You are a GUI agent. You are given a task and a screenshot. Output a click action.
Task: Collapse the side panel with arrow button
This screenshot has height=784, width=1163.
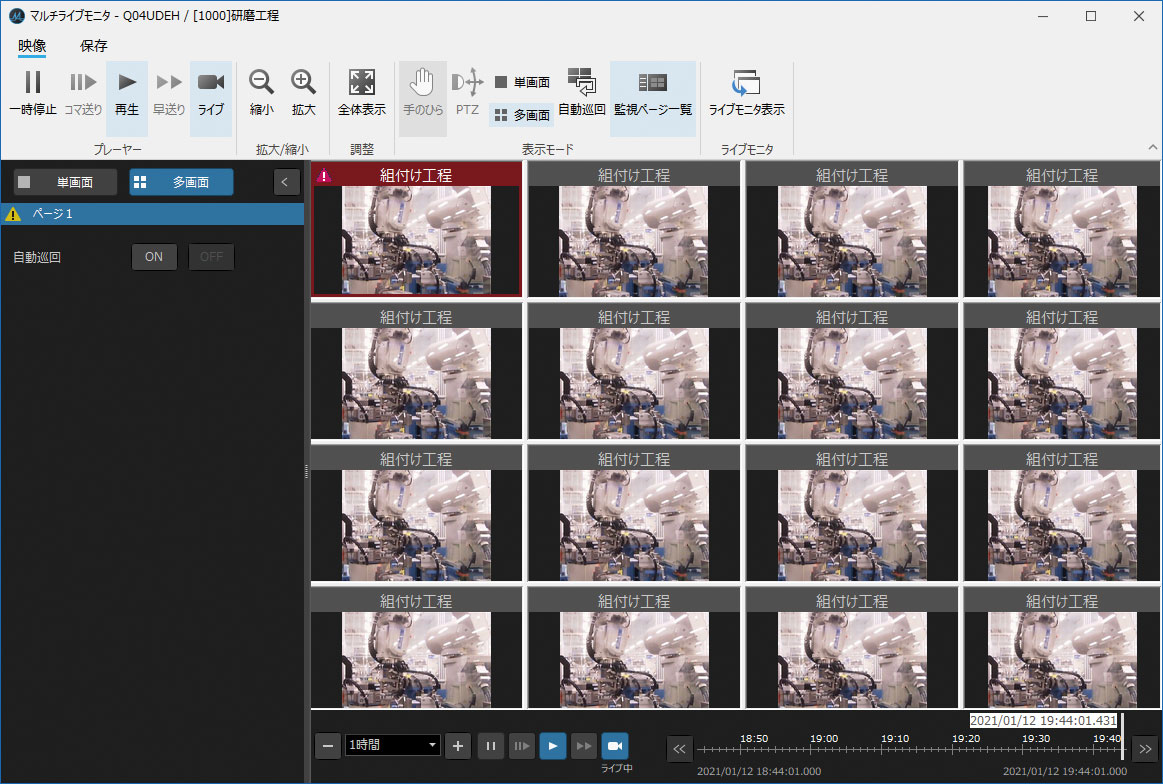[x=287, y=182]
